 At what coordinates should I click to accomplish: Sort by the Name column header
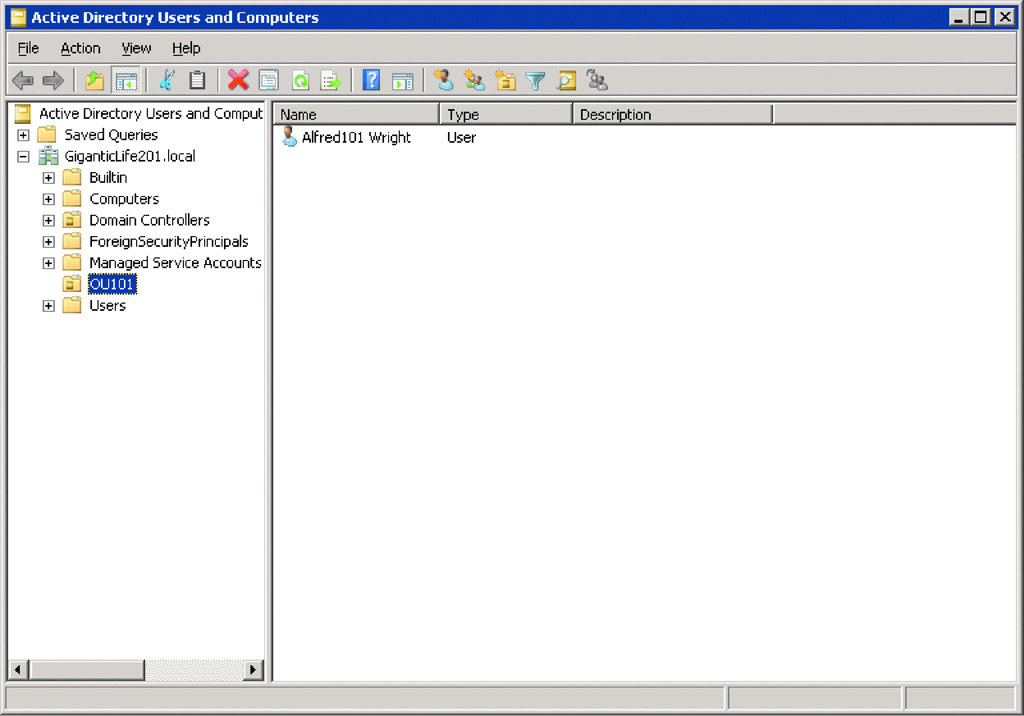point(356,114)
